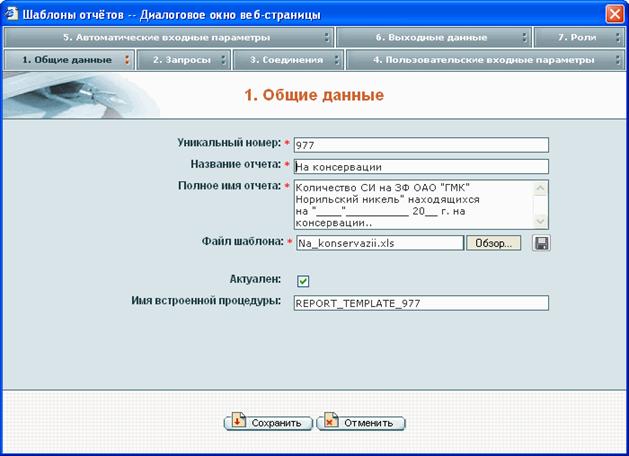Click the Обзор... browse button
The width and height of the screenshot is (629, 456).
493,243
